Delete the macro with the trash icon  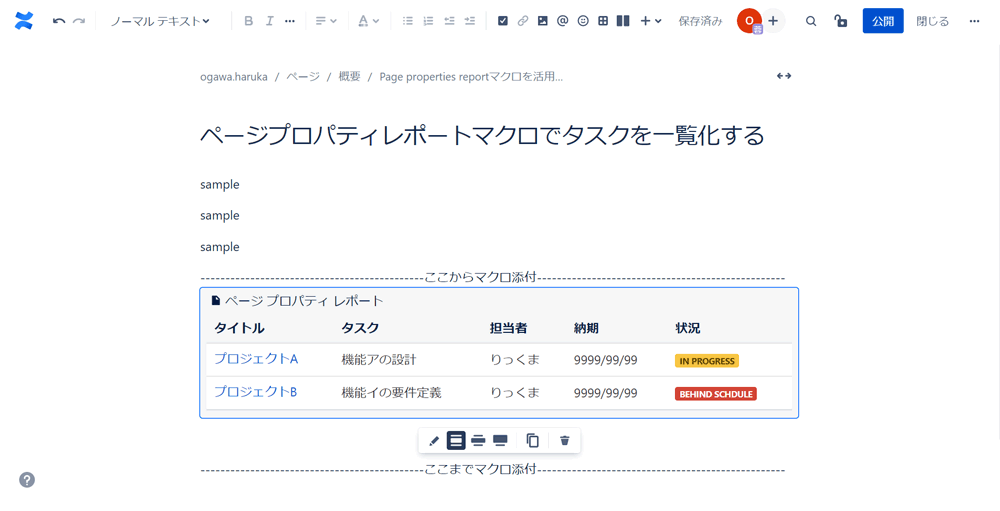pos(565,441)
